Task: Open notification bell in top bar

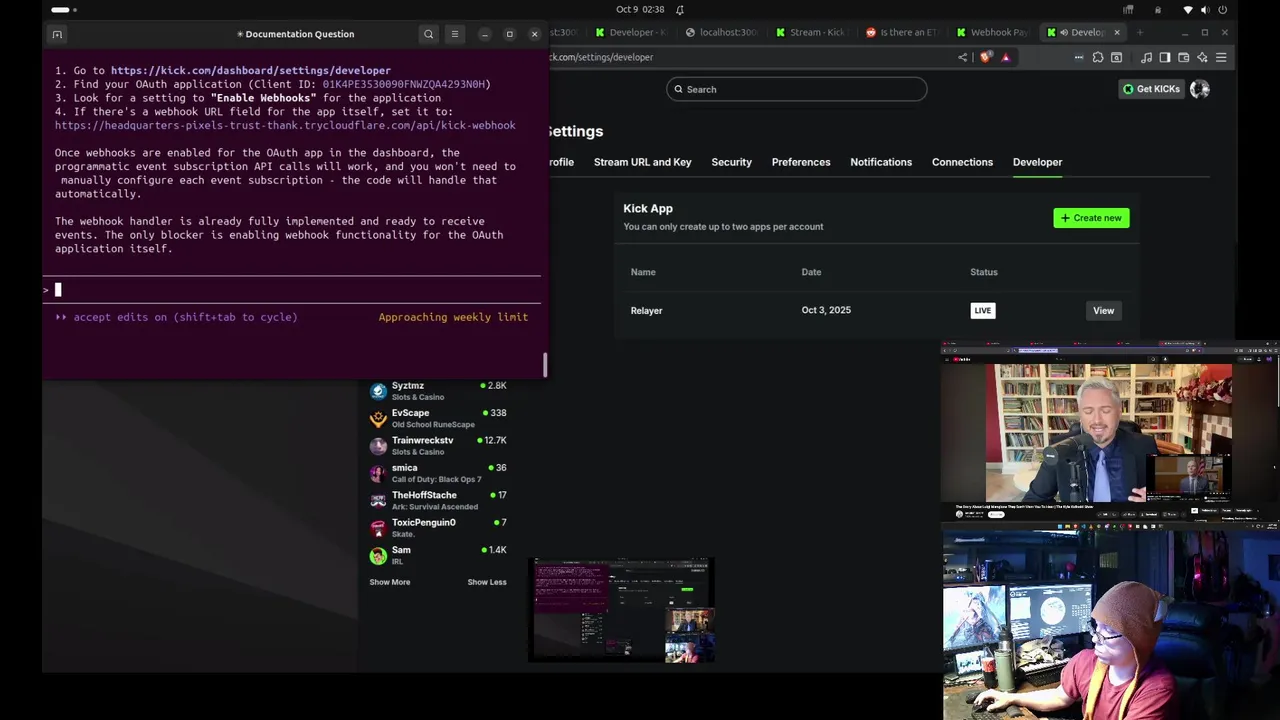Action: pyautogui.click(x=680, y=10)
